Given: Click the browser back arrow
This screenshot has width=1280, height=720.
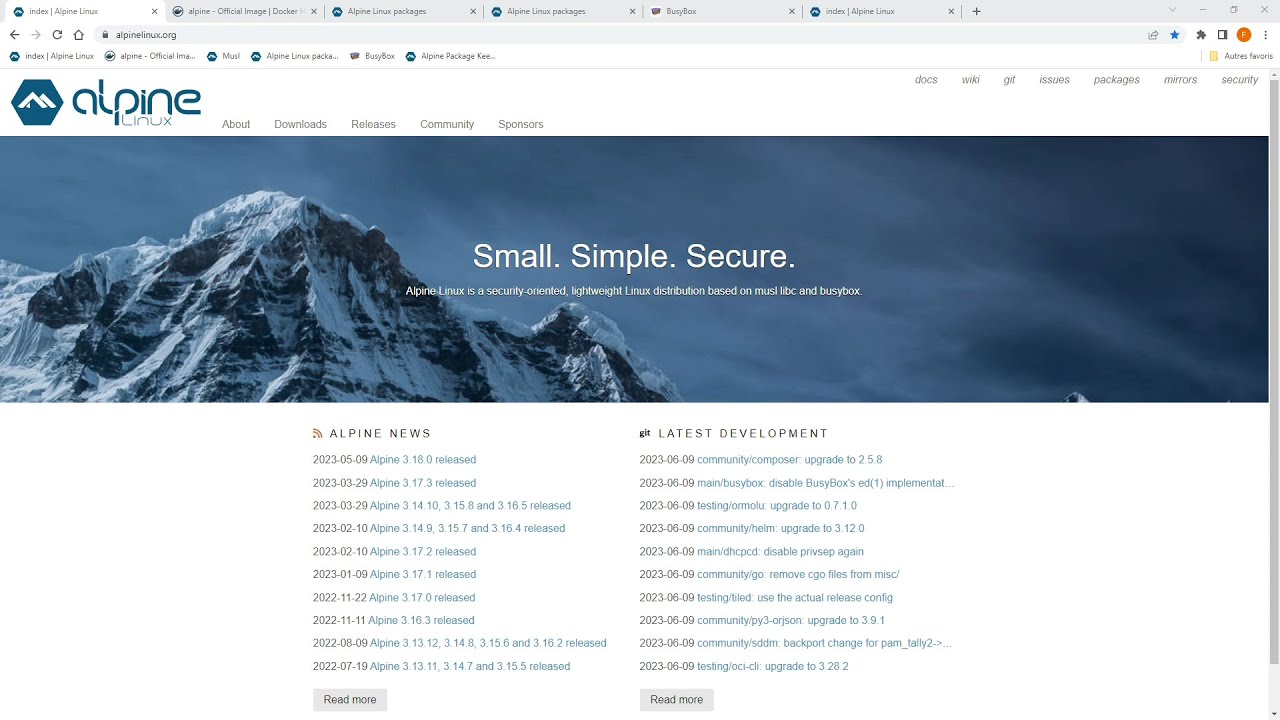Looking at the screenshot, I should click(x=14, y=34).
